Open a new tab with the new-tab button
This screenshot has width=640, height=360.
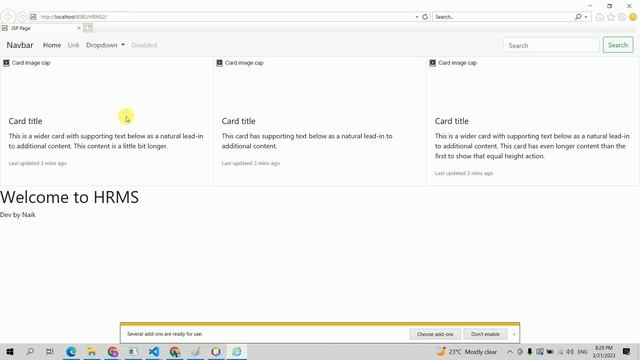(88, 28)
